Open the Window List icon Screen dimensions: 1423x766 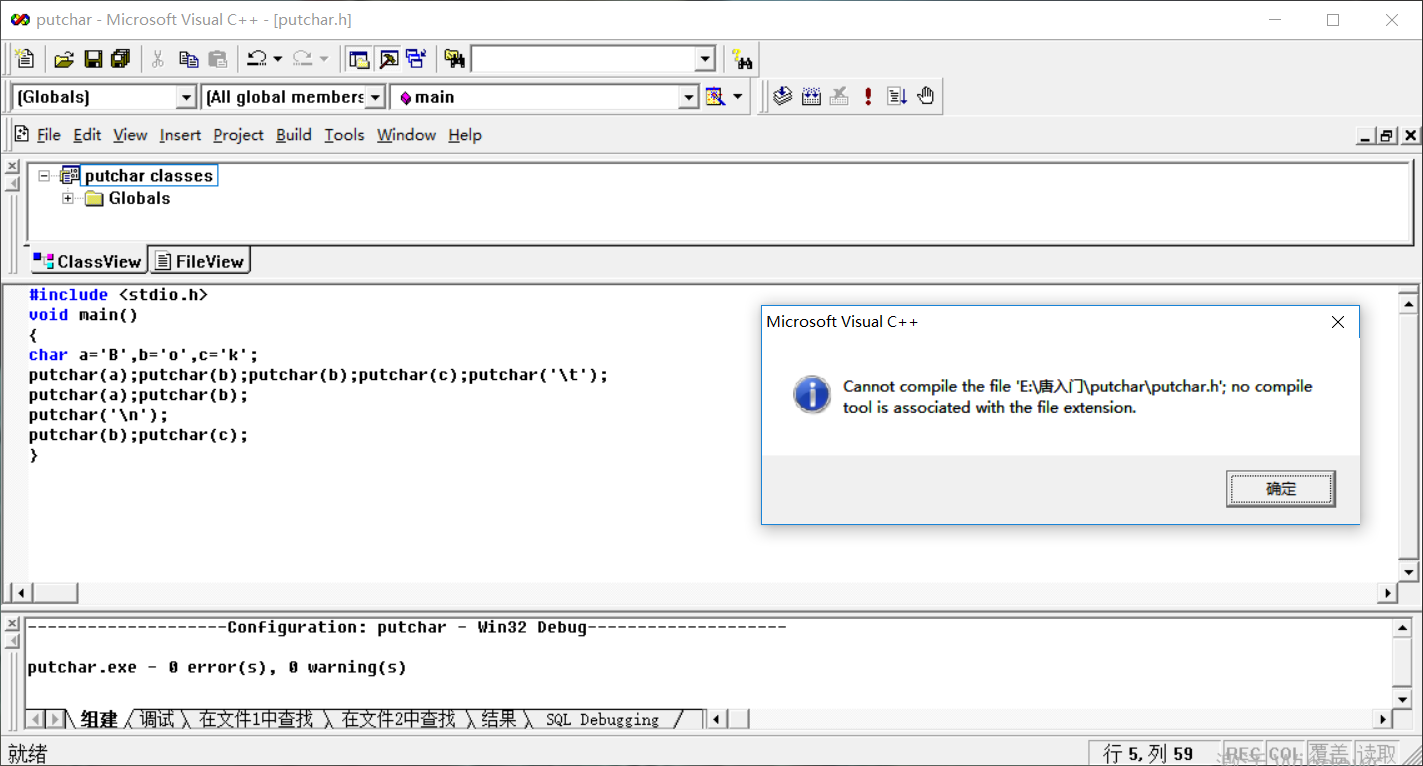coord(416,59)
